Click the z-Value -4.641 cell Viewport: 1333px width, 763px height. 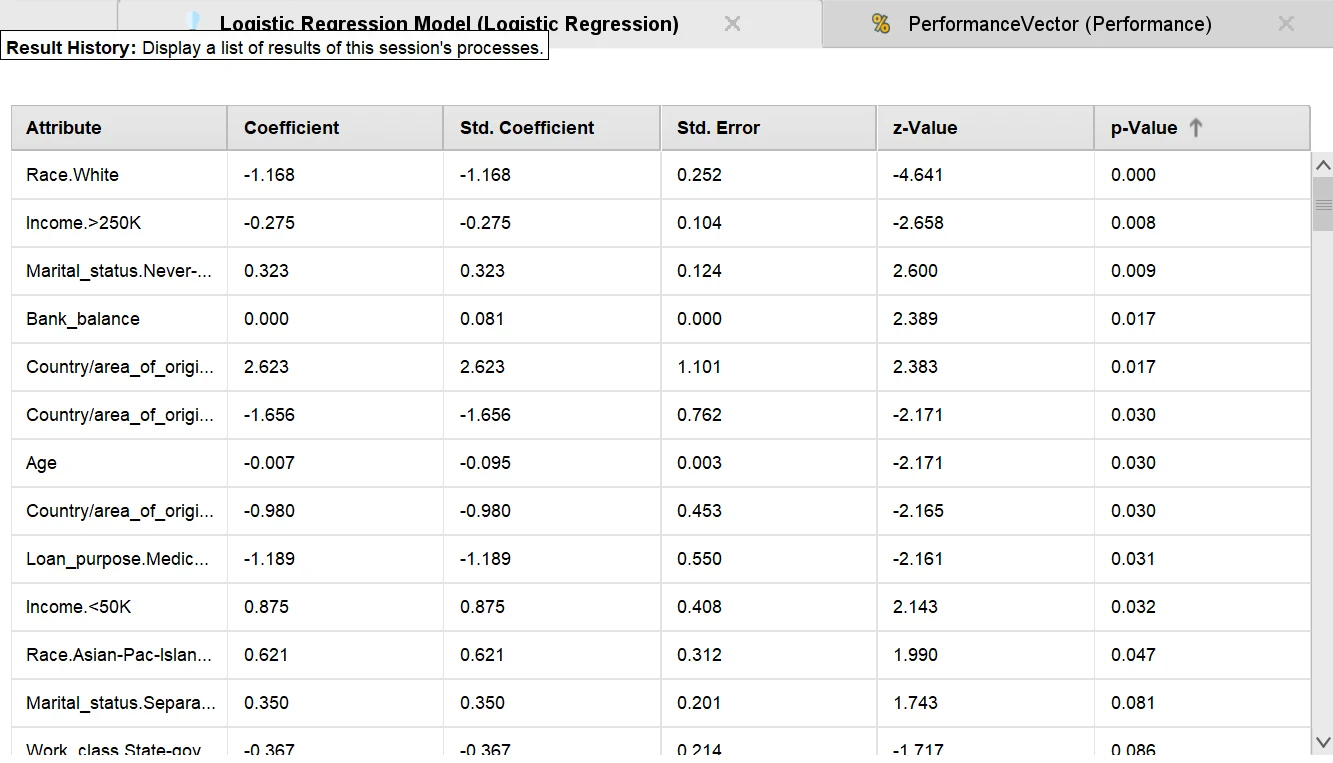986,175
